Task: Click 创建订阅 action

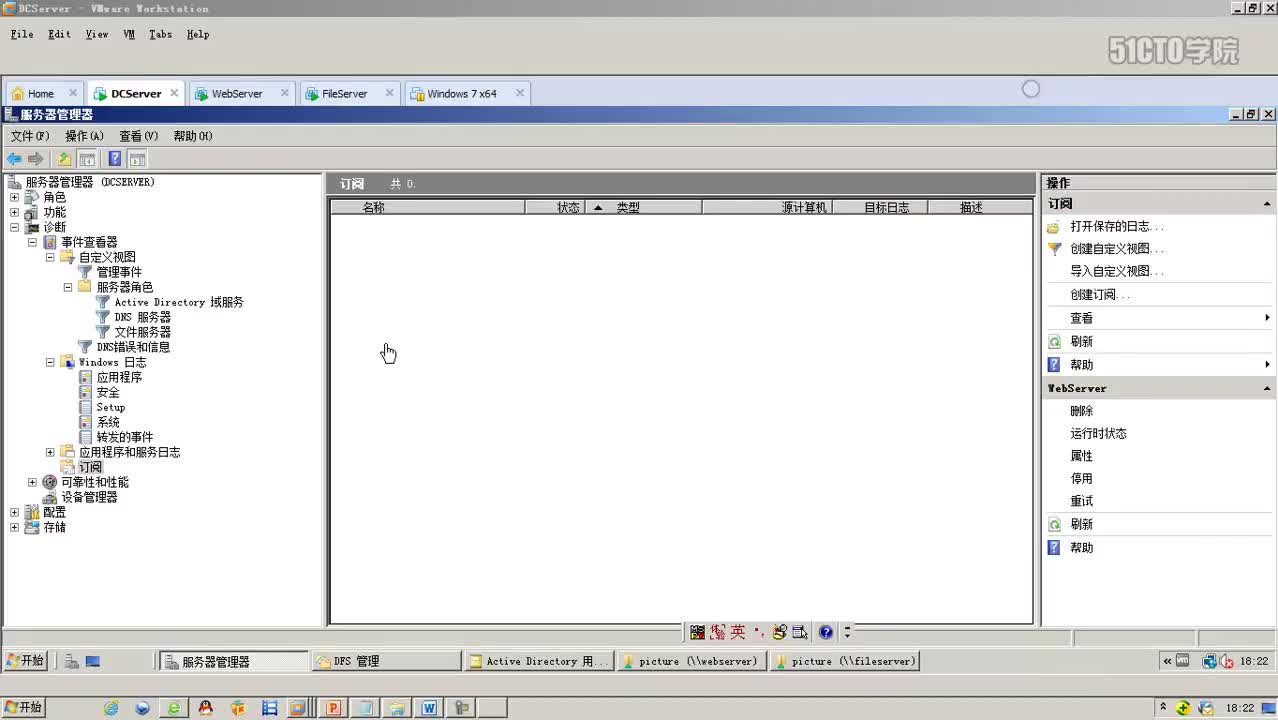Action: click(x=1100, y=295)
